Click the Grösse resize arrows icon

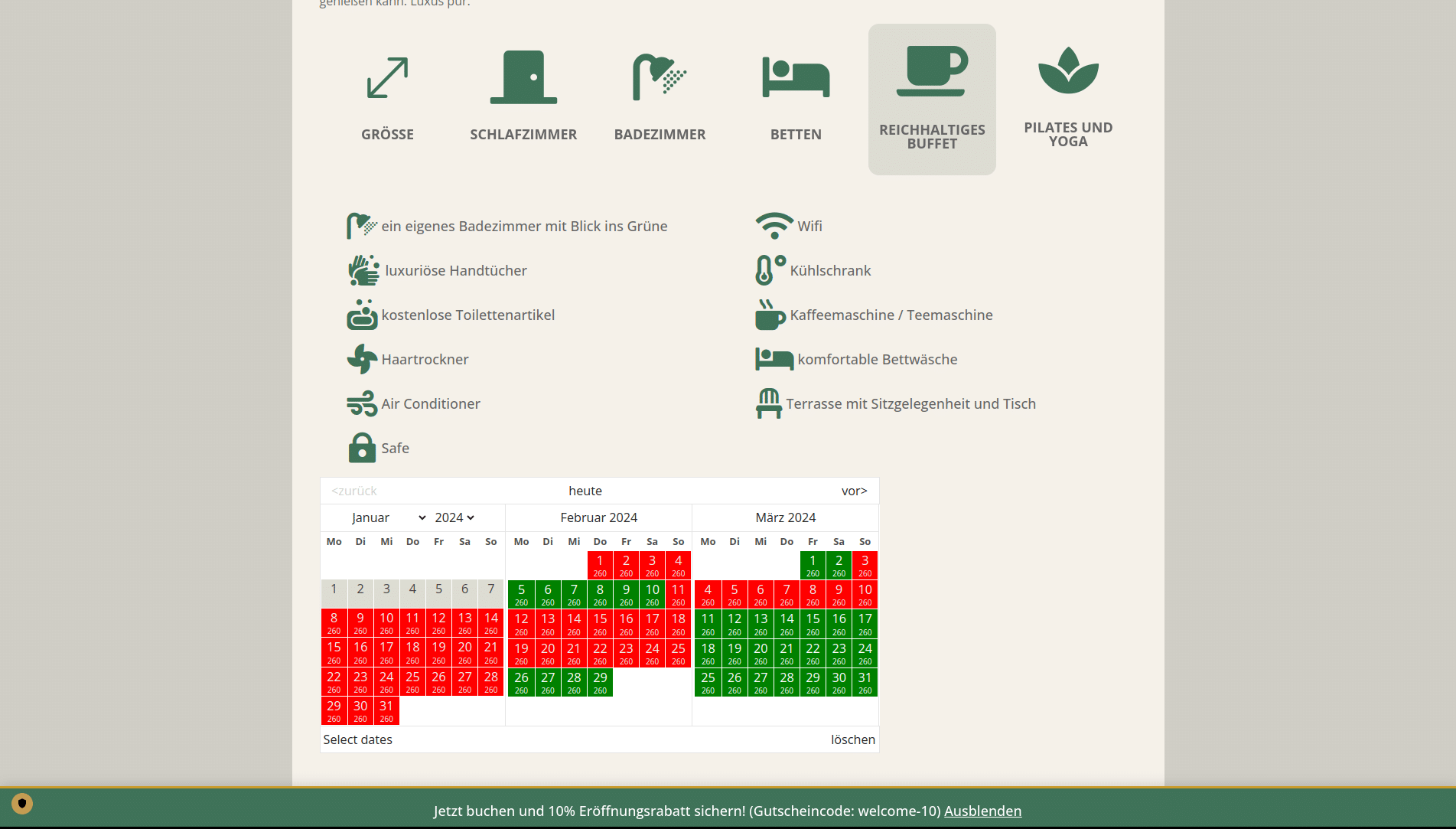coord(387,77)
